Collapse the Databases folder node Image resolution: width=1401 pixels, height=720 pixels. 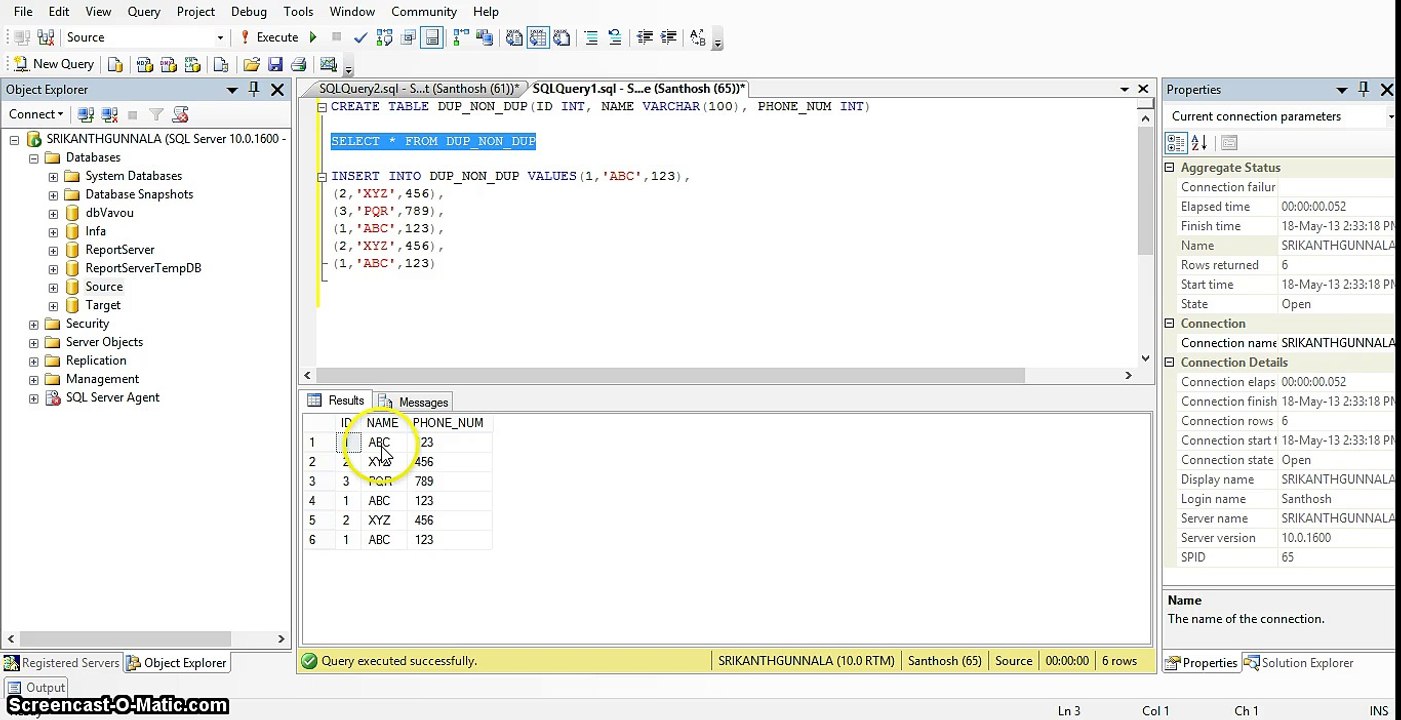point(34,158)
